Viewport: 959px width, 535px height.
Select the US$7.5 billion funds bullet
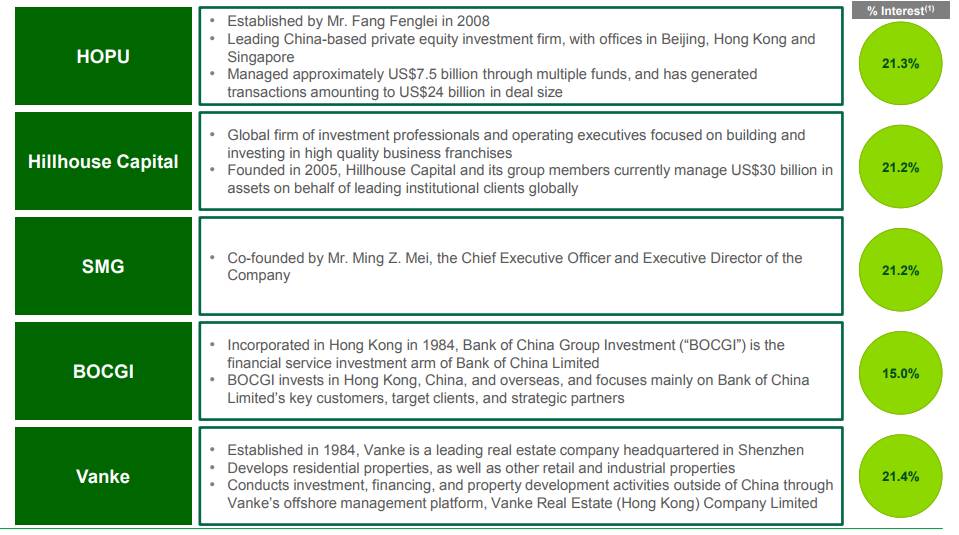point(492,83)
